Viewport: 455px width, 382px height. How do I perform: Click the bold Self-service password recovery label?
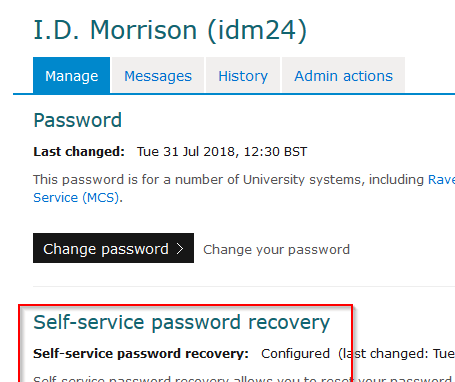click(141, 354)
